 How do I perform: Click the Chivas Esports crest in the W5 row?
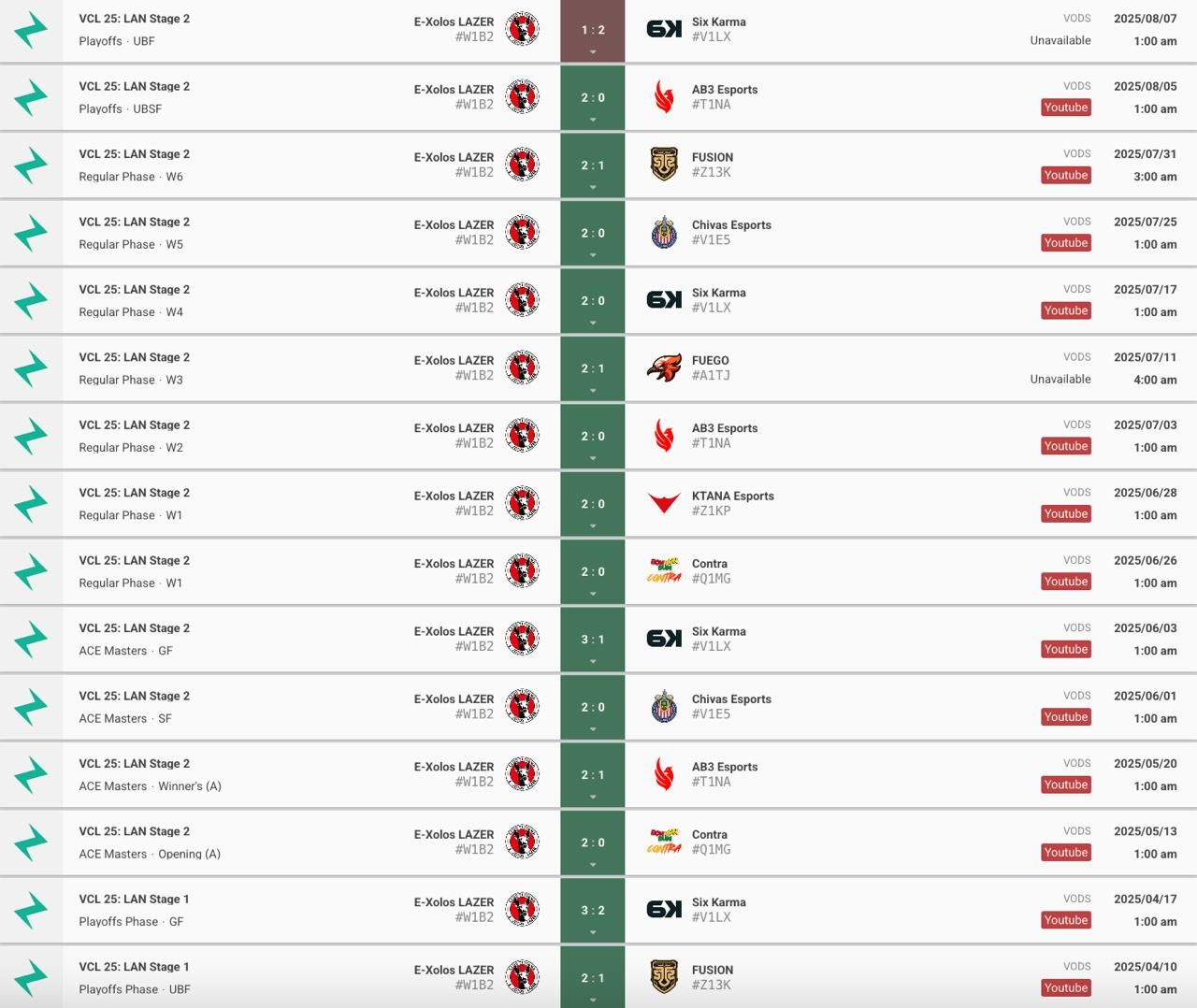pos(664,233)
